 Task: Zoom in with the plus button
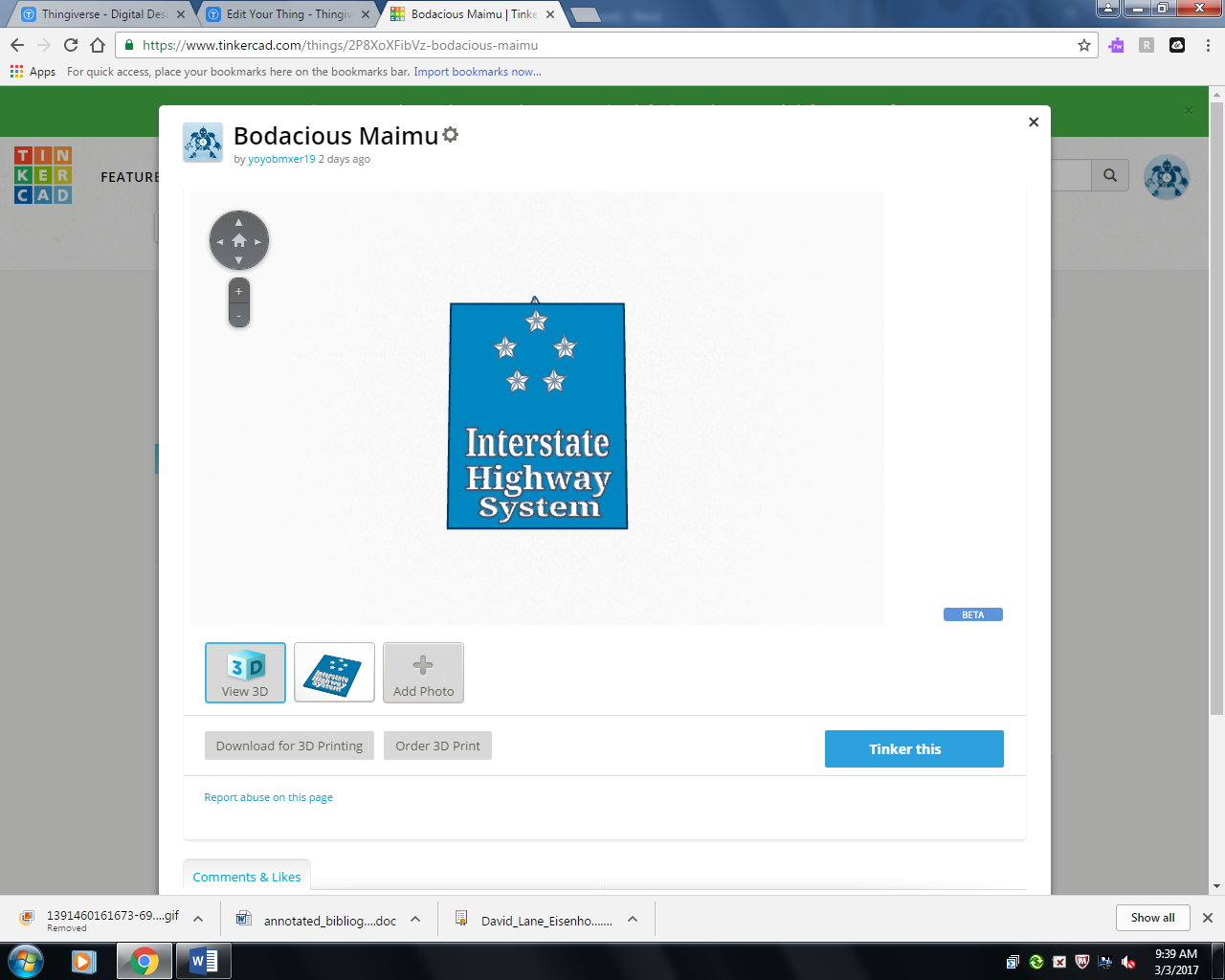click(x=239, y=291)
